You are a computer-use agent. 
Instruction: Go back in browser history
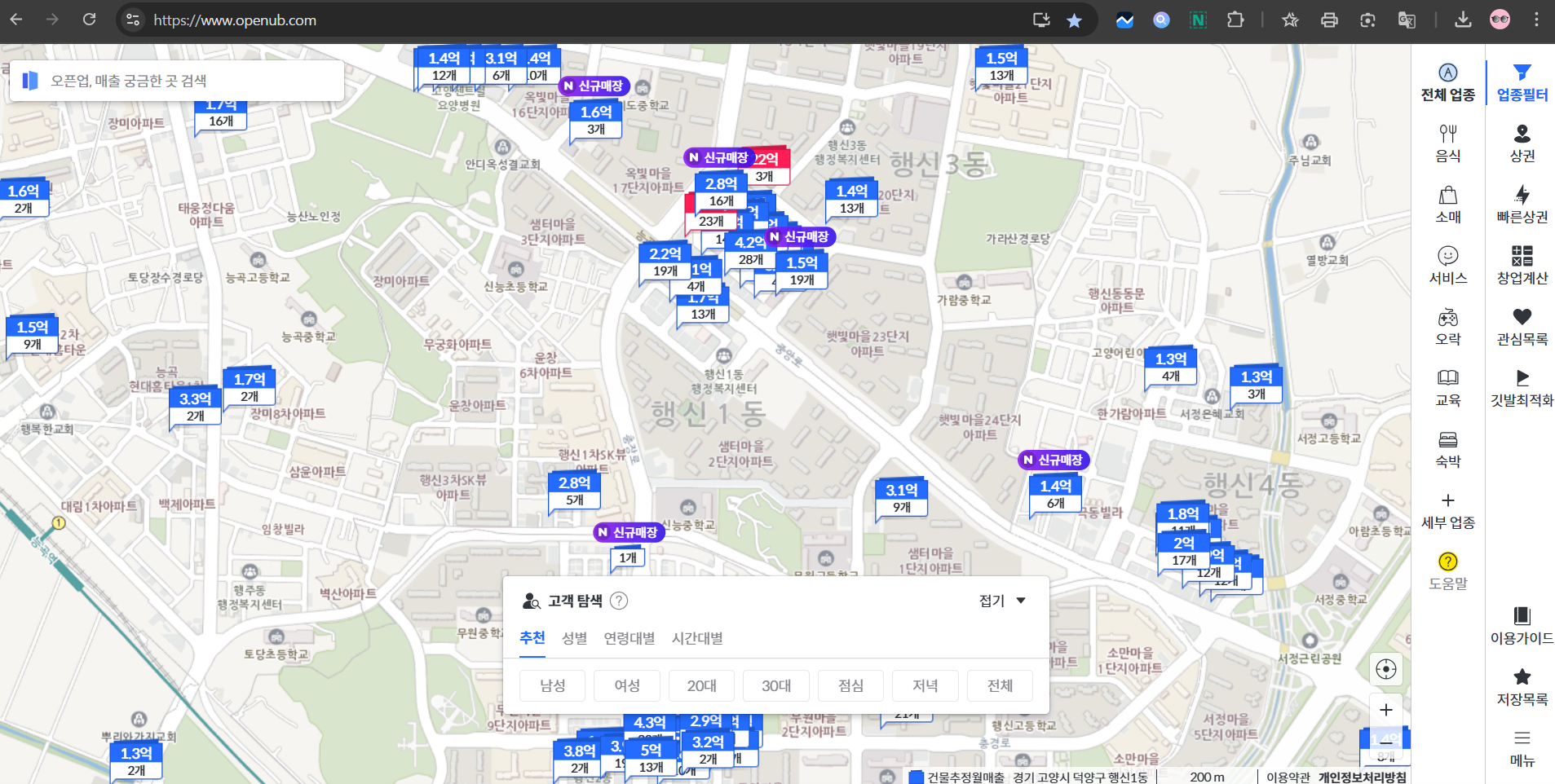[16, 20]
